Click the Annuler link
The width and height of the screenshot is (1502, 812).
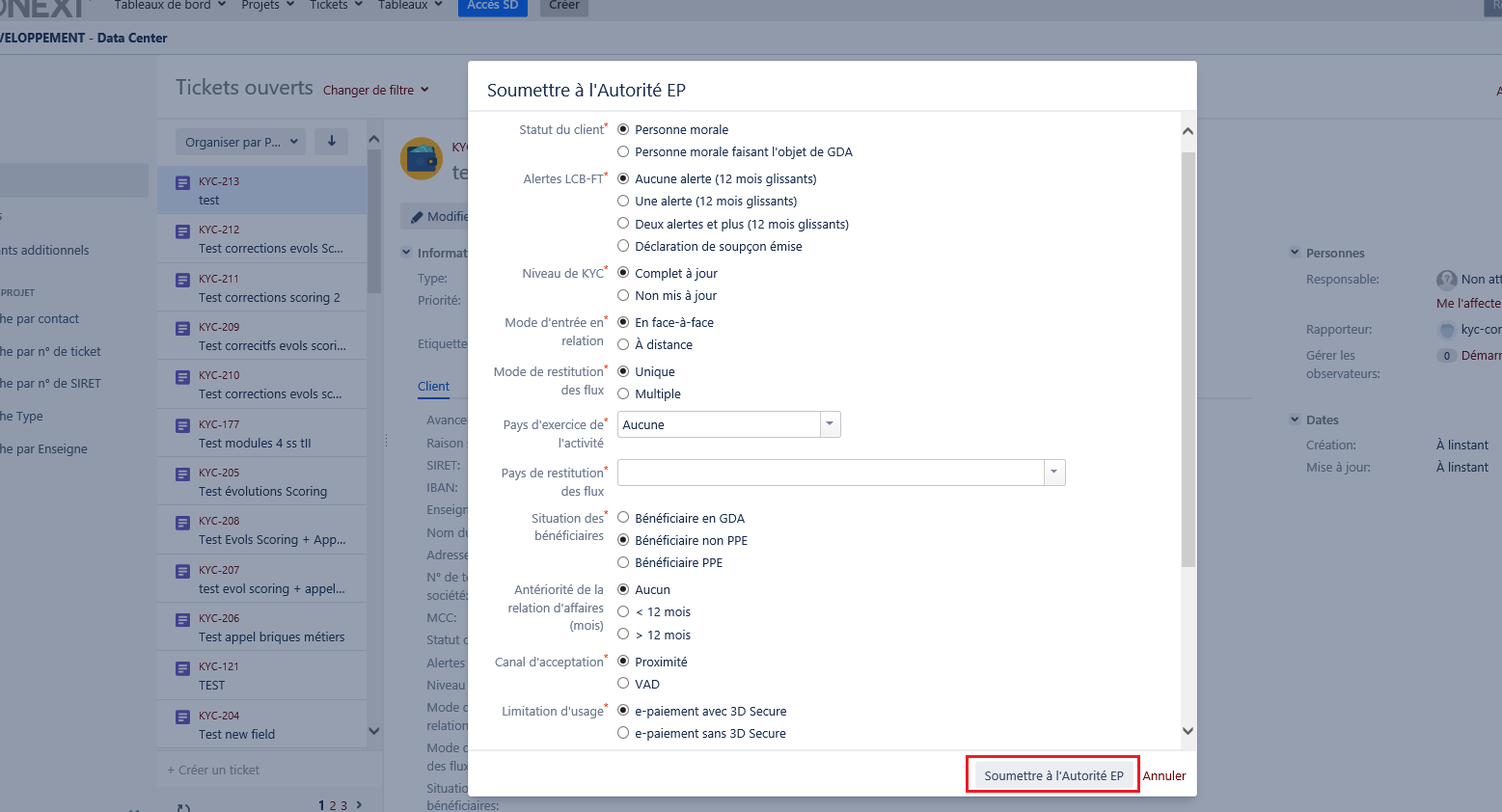(x=1164, y=775)
